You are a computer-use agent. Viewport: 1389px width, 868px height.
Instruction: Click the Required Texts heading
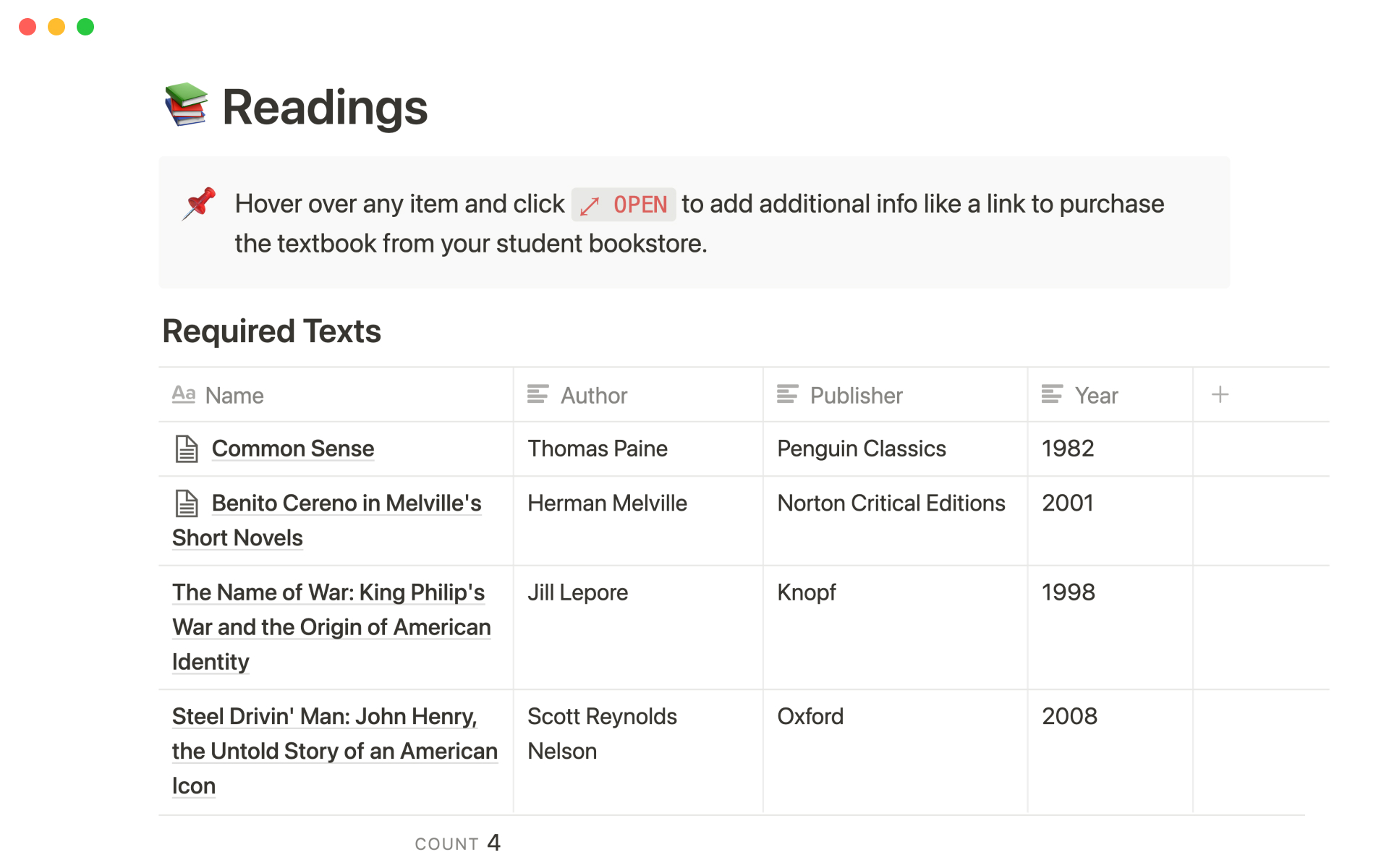pyautogui.click(x=271, y=331)
